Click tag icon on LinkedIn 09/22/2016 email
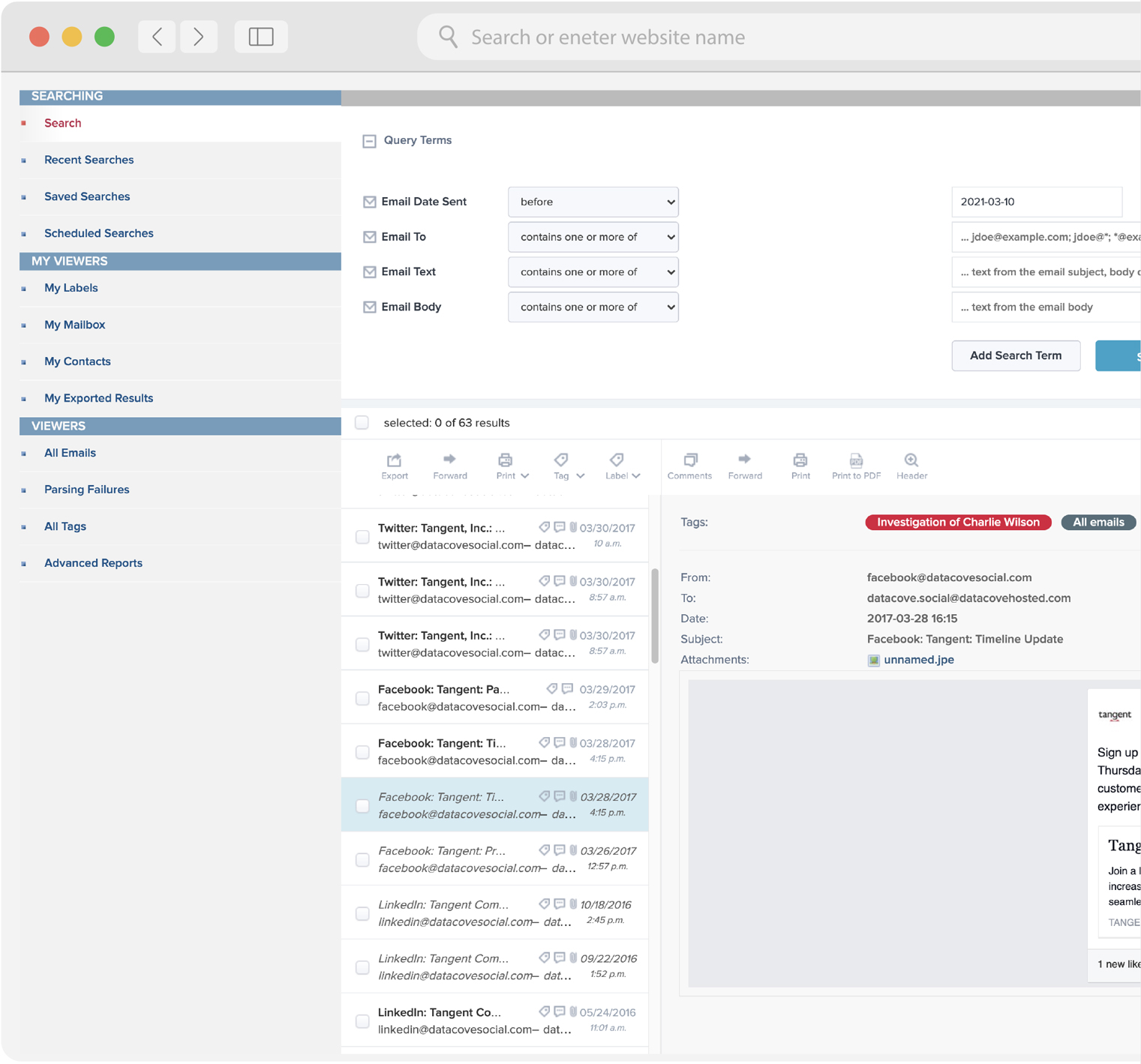The width and height of the screenshot is (1141, 1064). [x=545, y=958]
